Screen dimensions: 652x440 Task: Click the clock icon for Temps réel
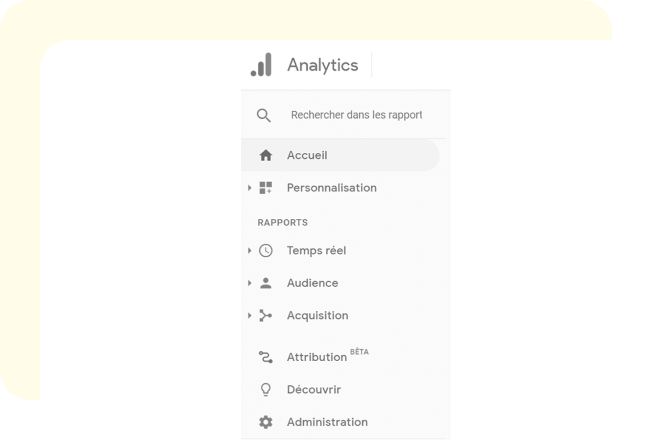(x=265, y=251)
